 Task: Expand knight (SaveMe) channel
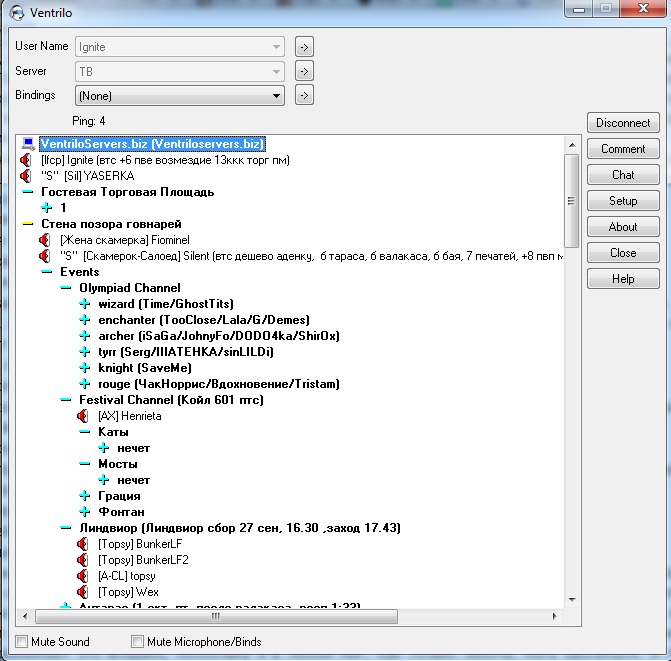[85, 368]
